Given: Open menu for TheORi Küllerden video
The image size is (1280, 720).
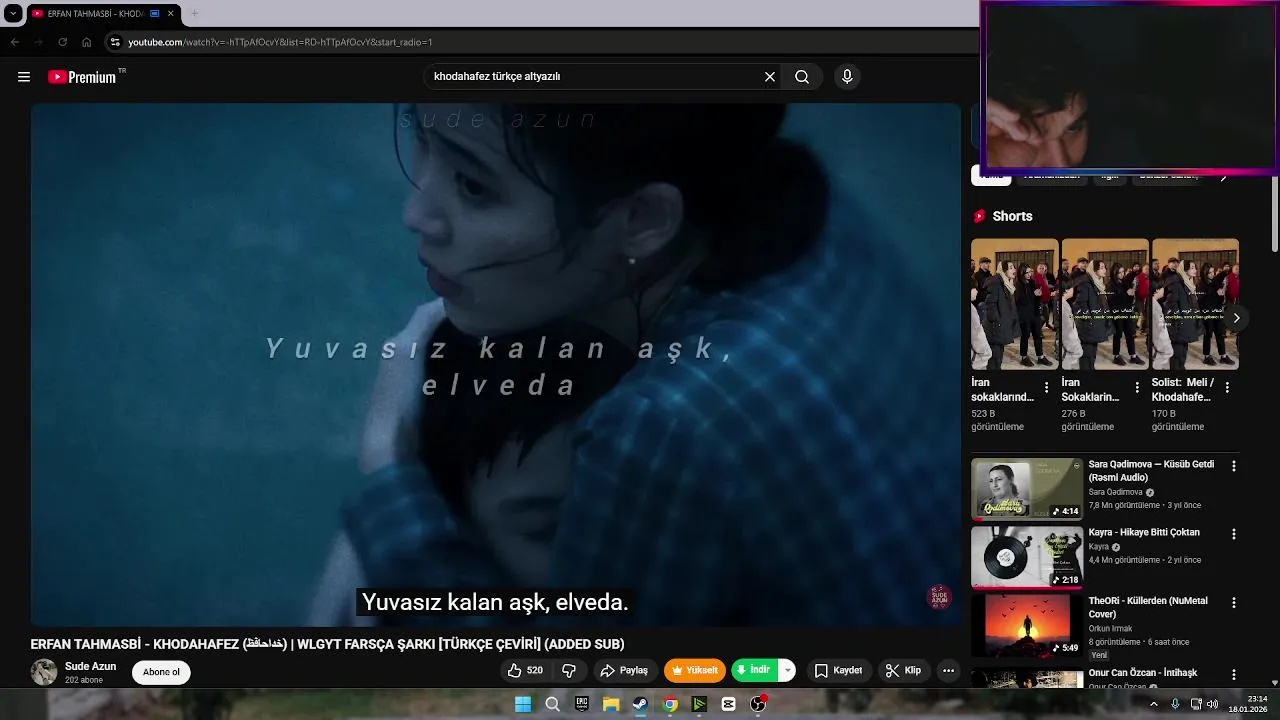Looking at the screenshot, I should pos(1234,603).
